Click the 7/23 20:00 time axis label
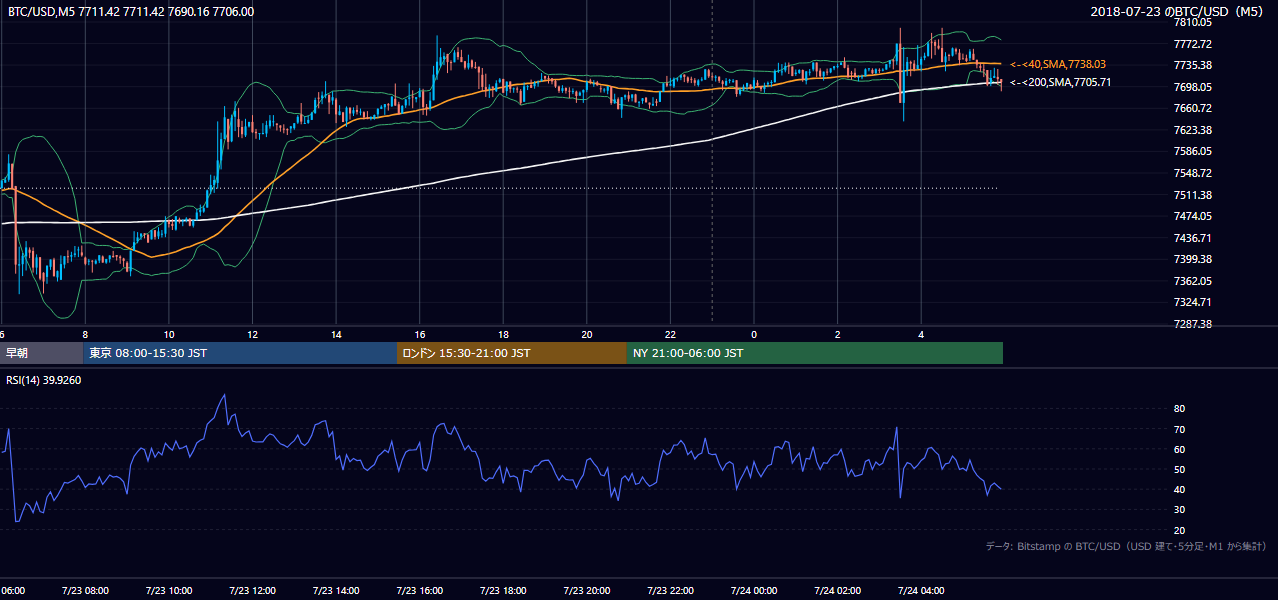The height and width of the screenshot is (600, 1278). 587,590
